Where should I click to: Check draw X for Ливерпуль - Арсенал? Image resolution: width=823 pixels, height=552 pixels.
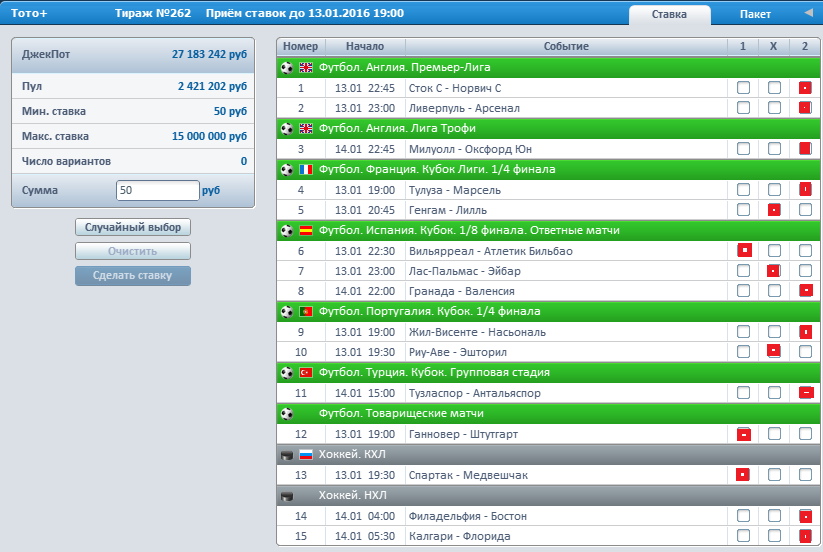[774, 108]
